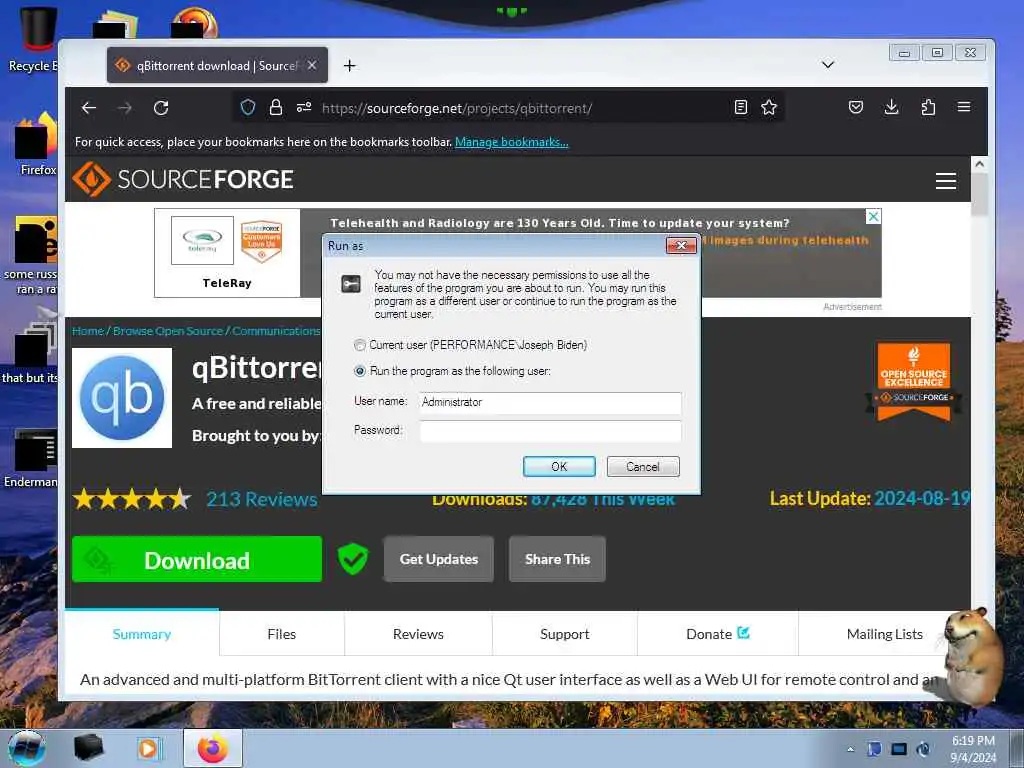Click the system tray volume icon
This screenshot has width=1024, height=768.
coord(923,749)
